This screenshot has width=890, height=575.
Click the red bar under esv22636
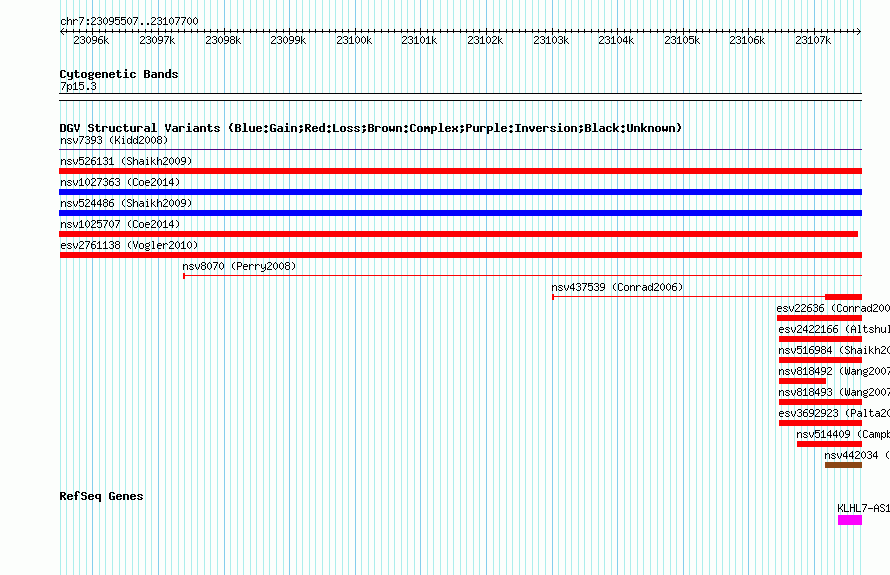(x=819, y=318)
